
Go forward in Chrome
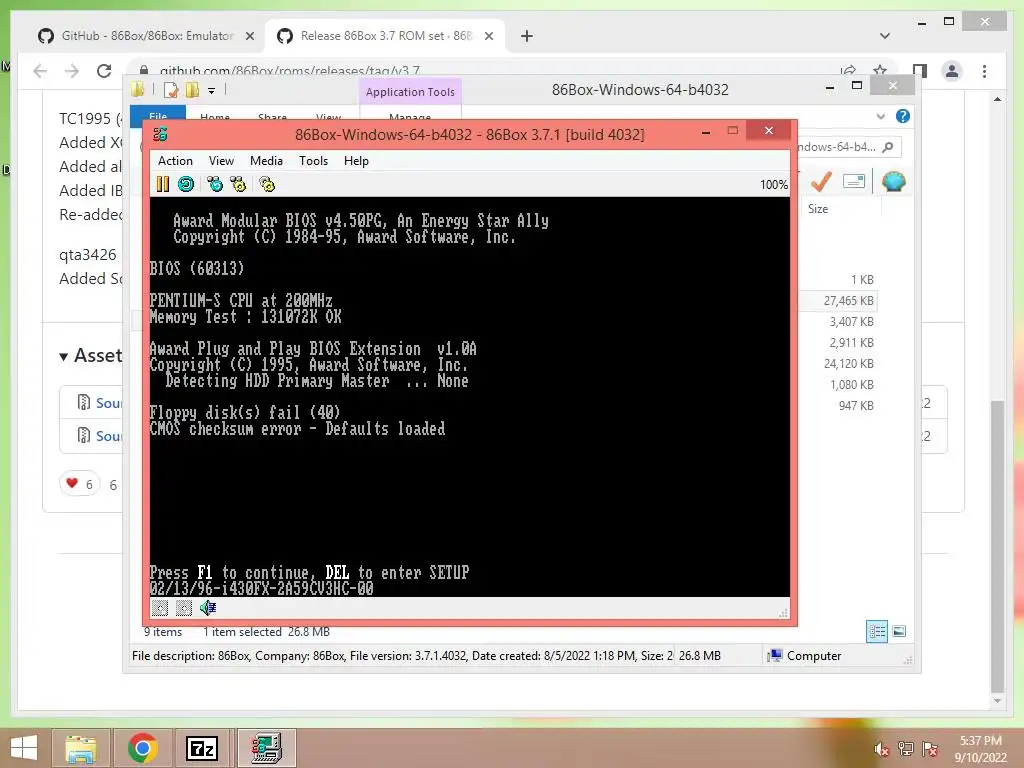[72, 71]
